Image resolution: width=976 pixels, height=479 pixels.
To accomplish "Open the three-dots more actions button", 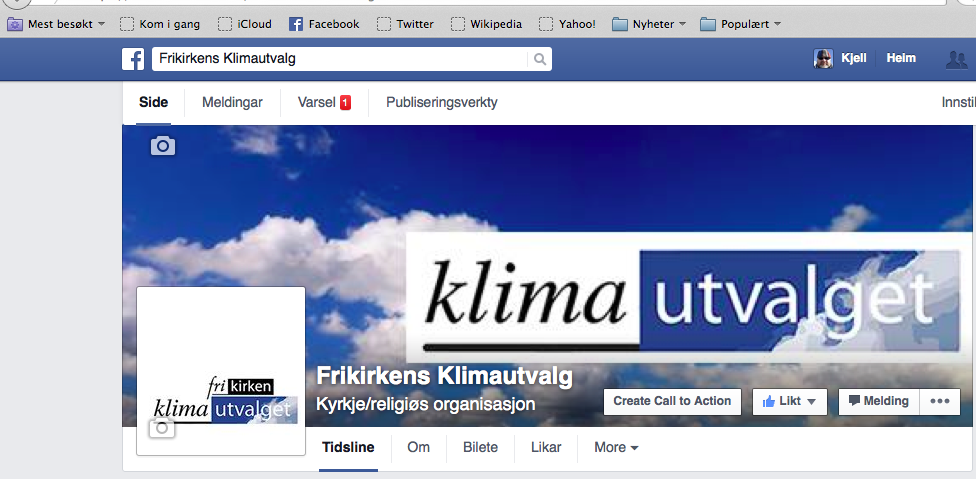I will [x=940, y=401].
